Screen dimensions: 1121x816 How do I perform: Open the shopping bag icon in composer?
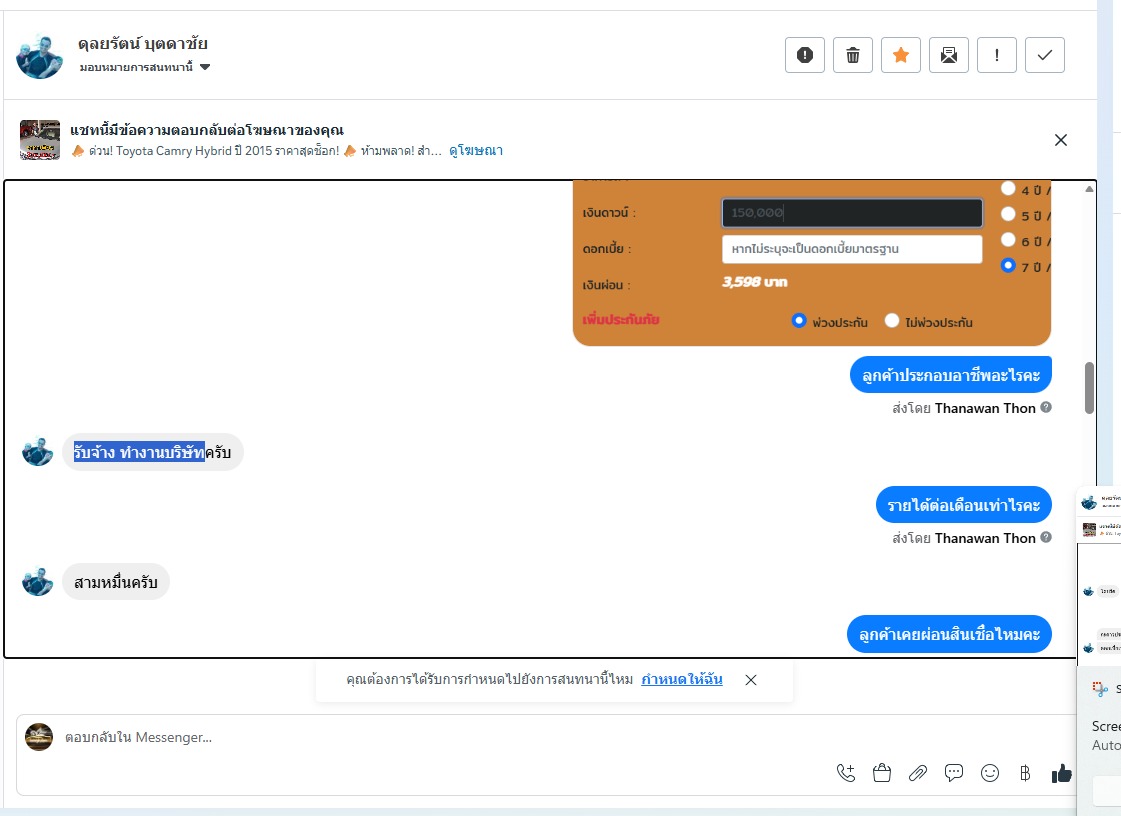click(x=882, y=773)
